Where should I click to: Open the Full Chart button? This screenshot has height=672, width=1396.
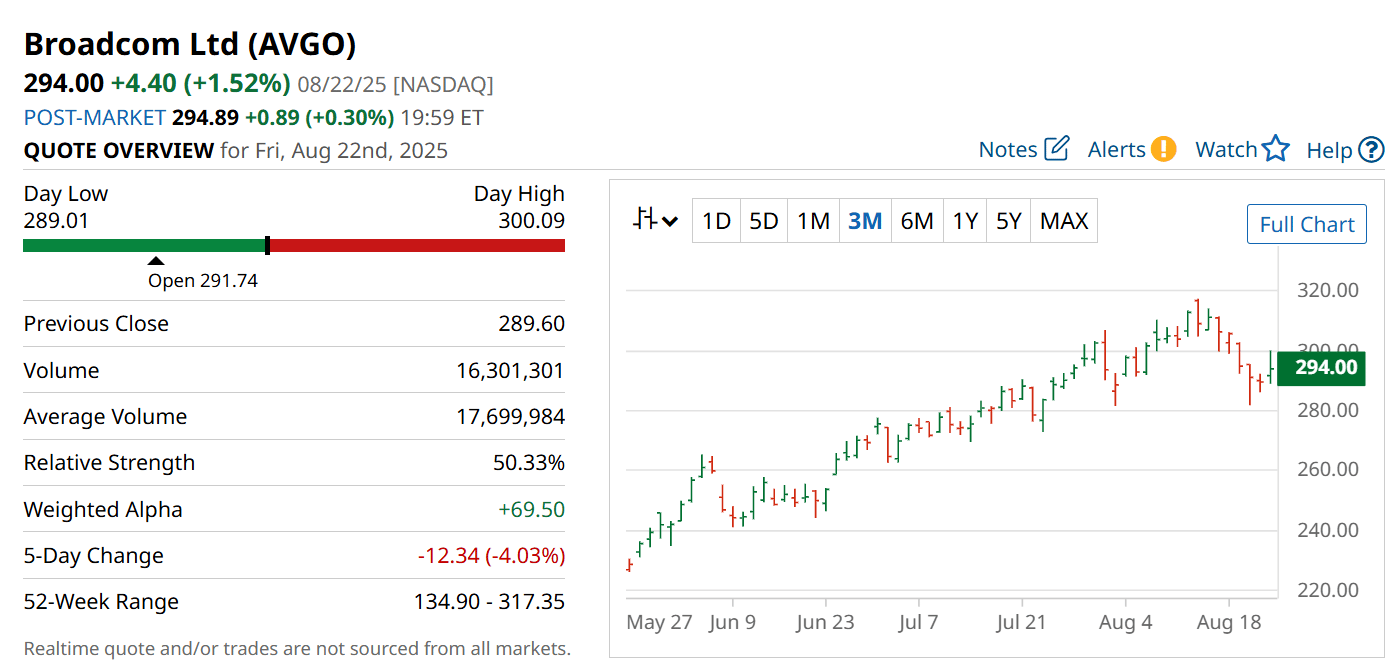pos(1307,224)
